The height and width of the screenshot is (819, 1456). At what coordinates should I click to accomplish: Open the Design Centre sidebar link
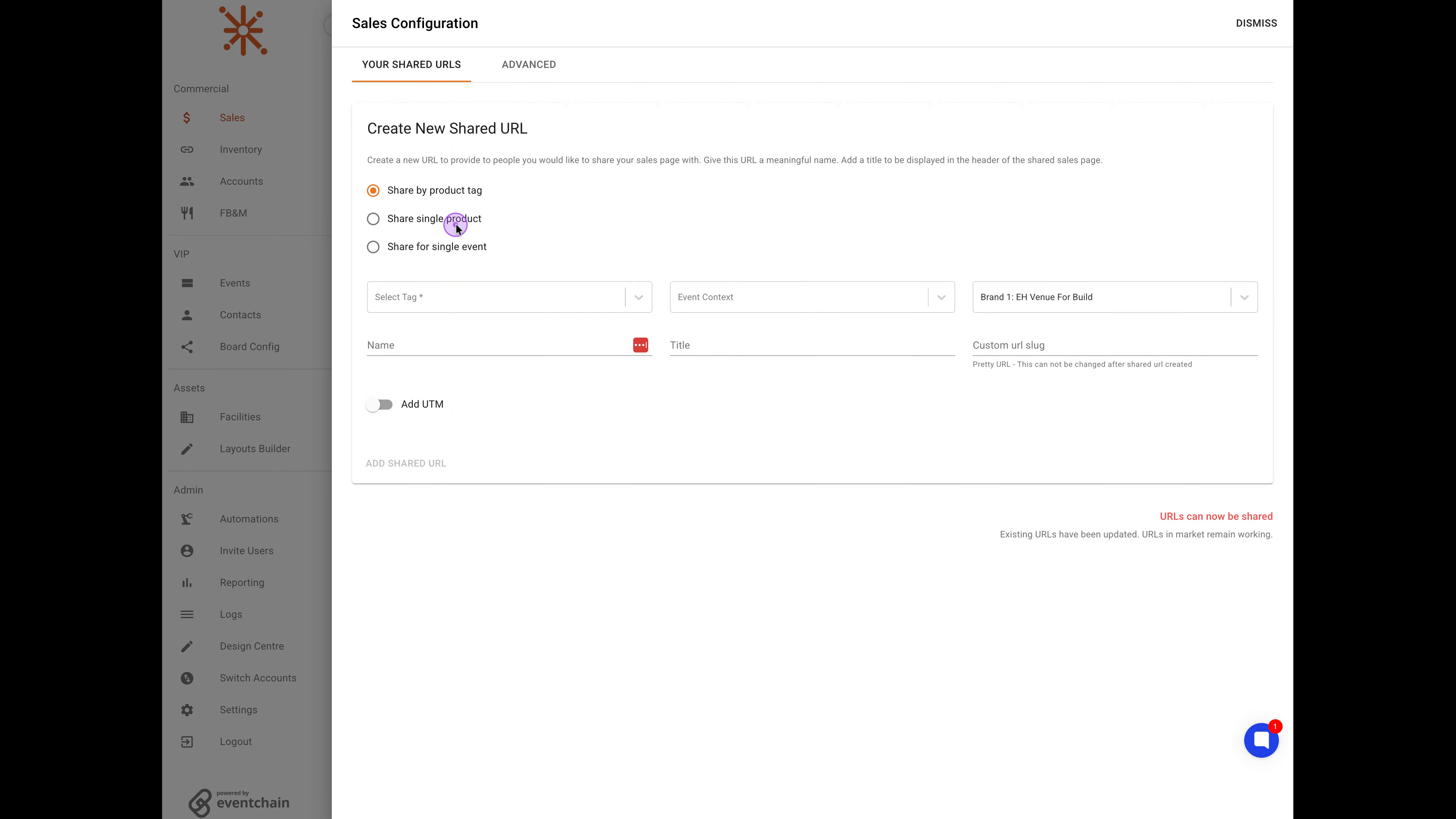click(251, 646)
